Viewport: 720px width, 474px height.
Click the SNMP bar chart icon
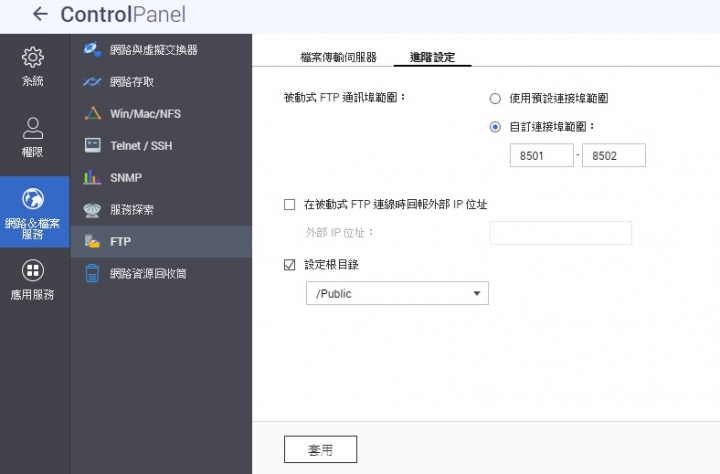tap(92, 177)
